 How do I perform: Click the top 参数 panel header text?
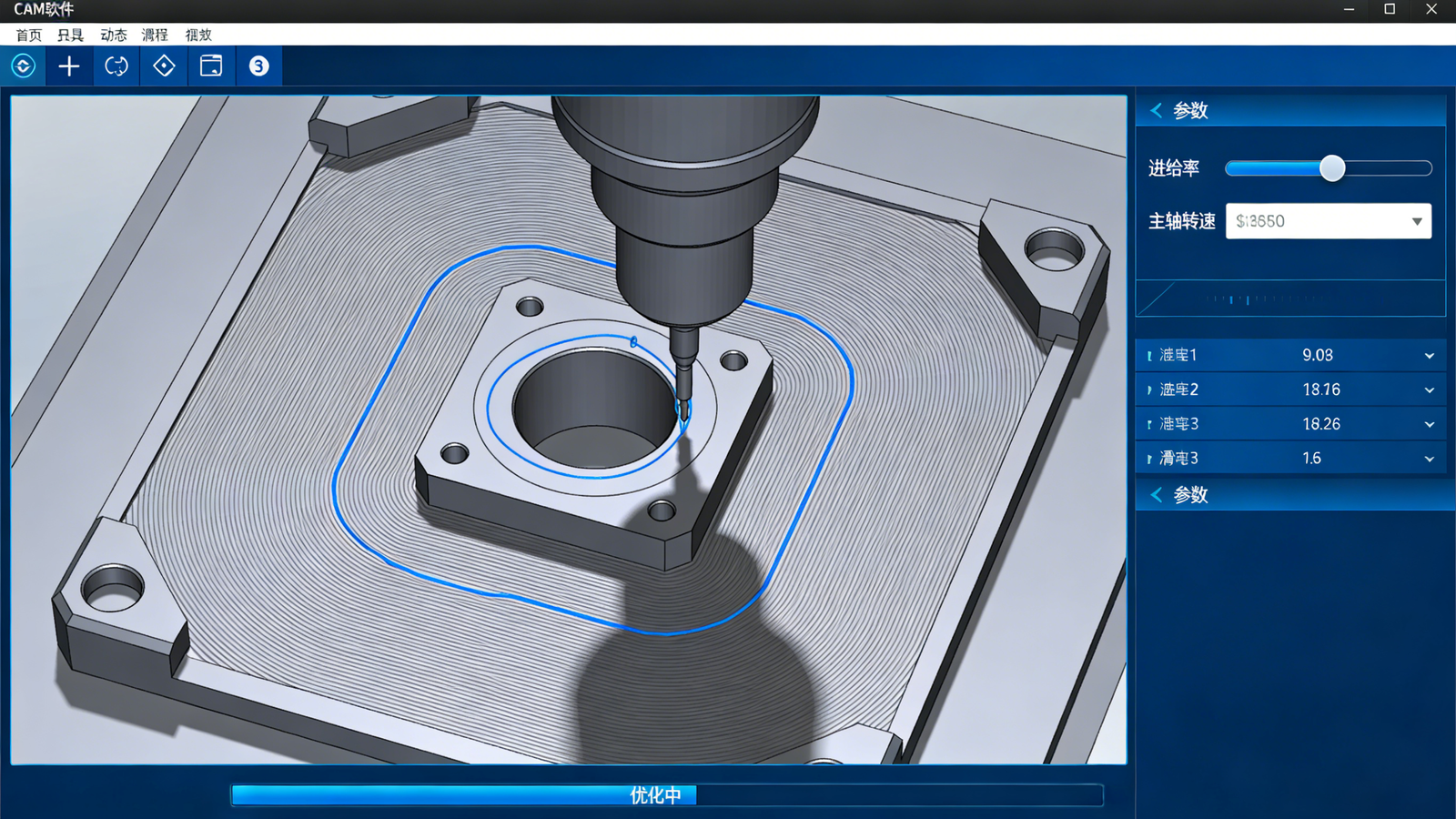[1190, 111]
